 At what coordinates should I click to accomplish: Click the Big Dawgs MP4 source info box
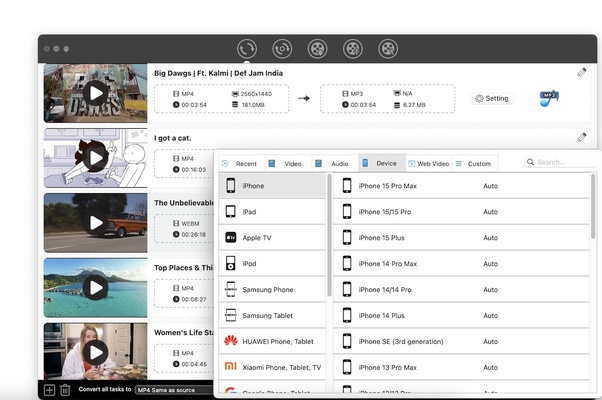click(x=222, y=99)
